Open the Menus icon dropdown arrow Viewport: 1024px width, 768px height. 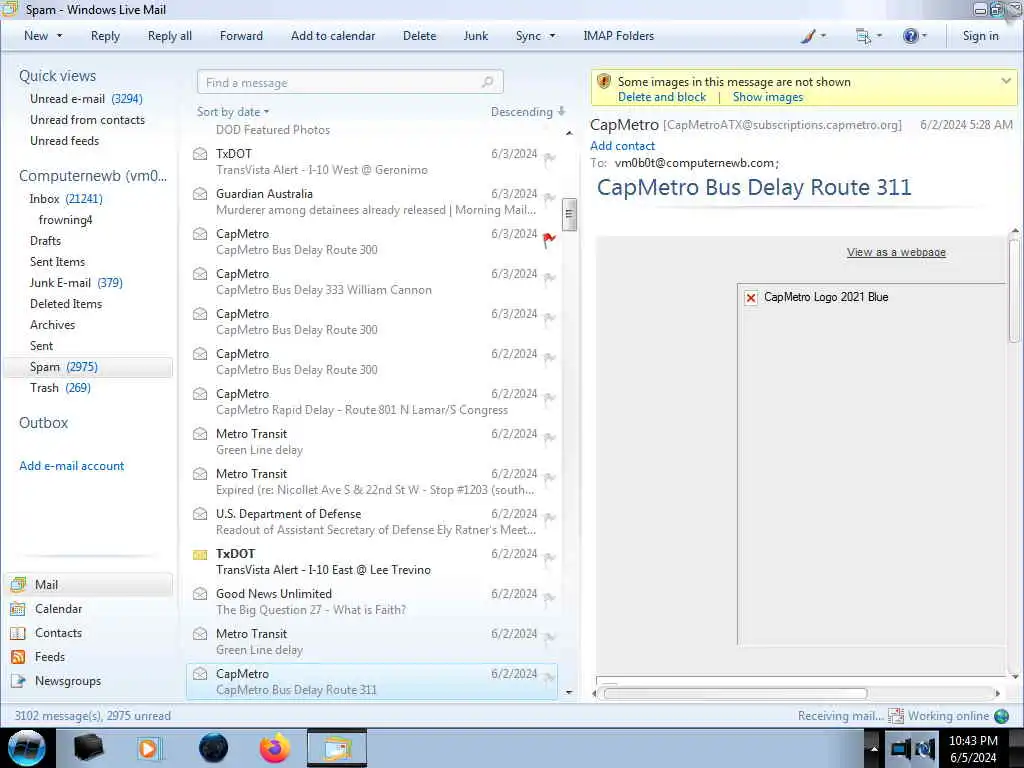click(x=879, y=36)
